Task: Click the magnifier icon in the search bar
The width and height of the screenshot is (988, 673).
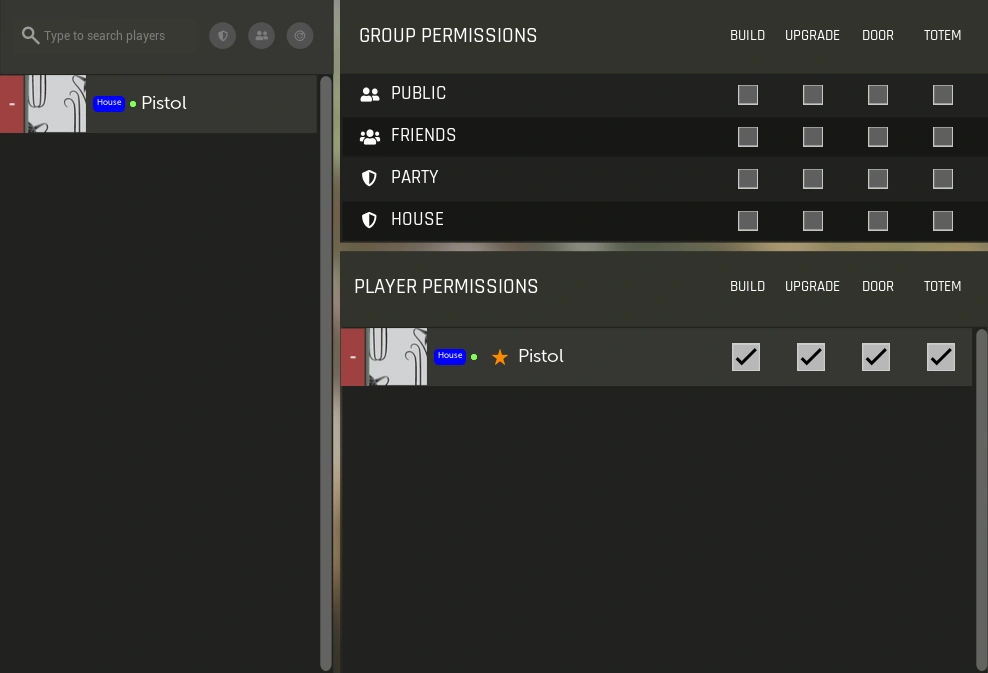Action: click(x=31, y=36)
